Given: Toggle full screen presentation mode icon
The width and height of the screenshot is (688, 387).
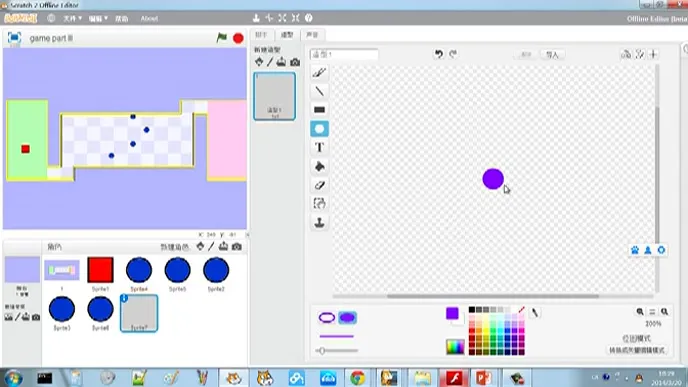Looking at the screenshot, I should (14, 38).
